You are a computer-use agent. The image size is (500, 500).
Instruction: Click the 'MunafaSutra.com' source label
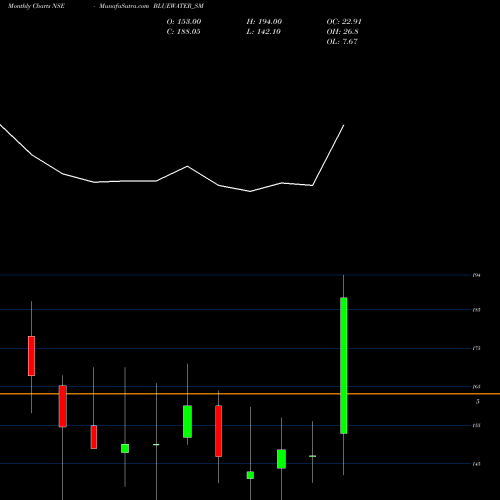(x=124, y=6)
